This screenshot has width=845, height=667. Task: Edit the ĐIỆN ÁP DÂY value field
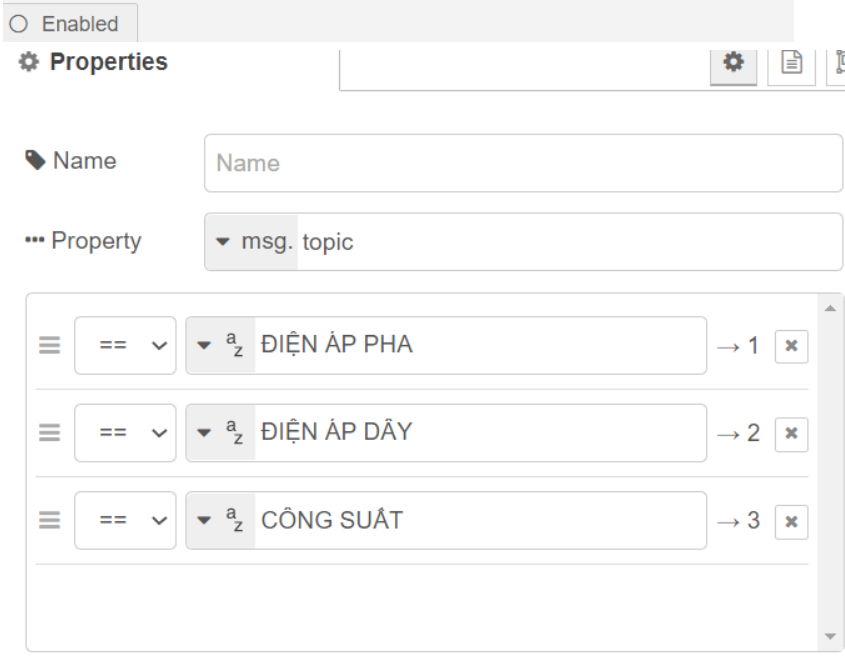pyautogui.click(x=480, y=433)
